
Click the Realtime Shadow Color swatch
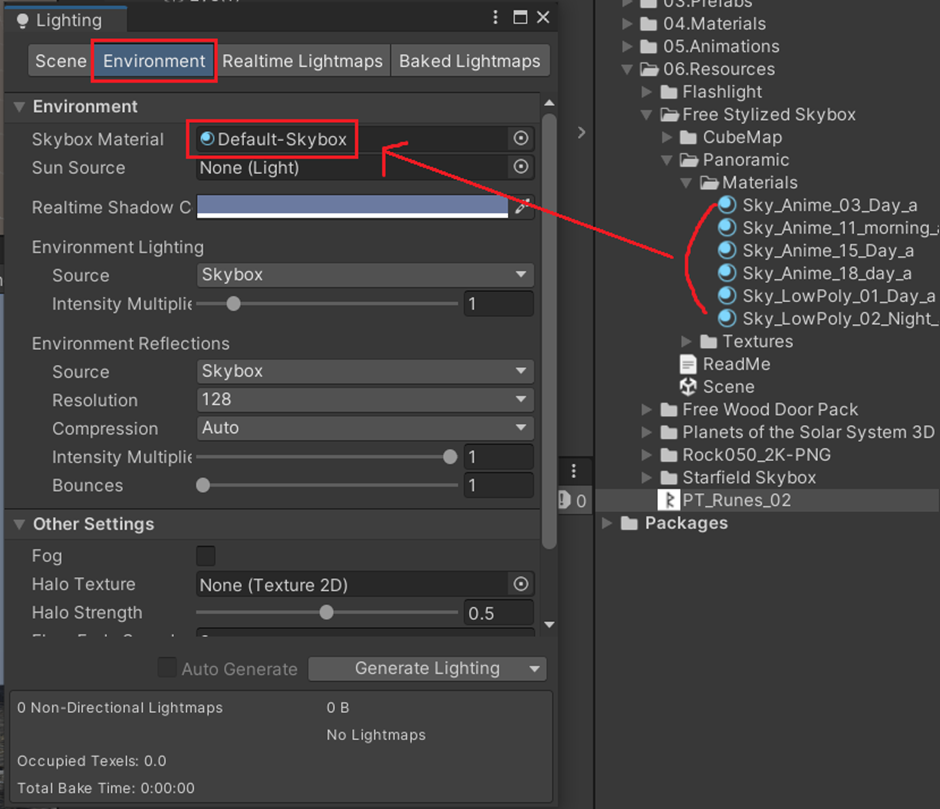click(x=352, y=206)
